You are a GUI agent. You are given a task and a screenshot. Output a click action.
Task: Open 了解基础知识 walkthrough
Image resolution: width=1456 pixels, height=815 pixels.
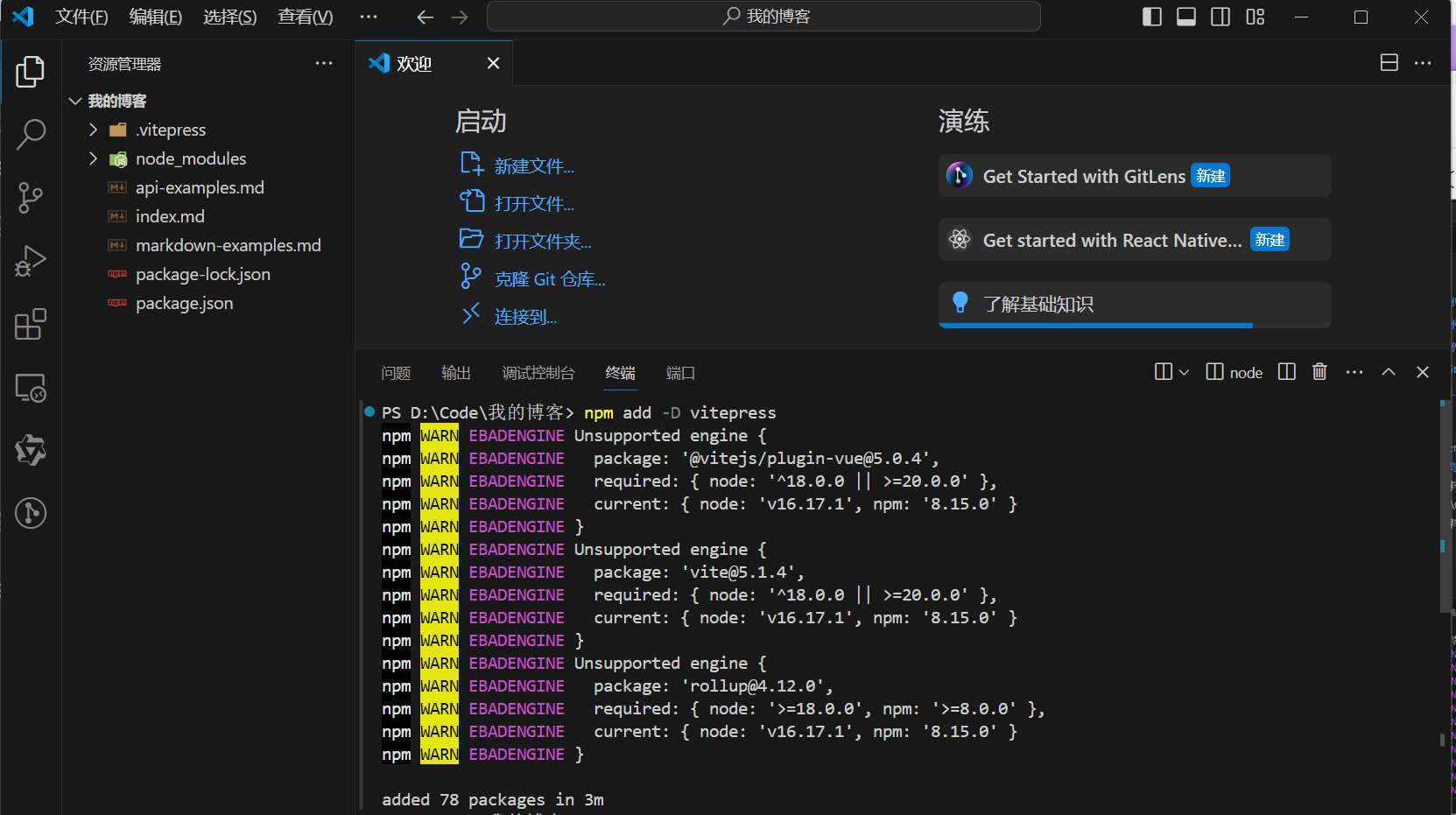[1135, 305]
